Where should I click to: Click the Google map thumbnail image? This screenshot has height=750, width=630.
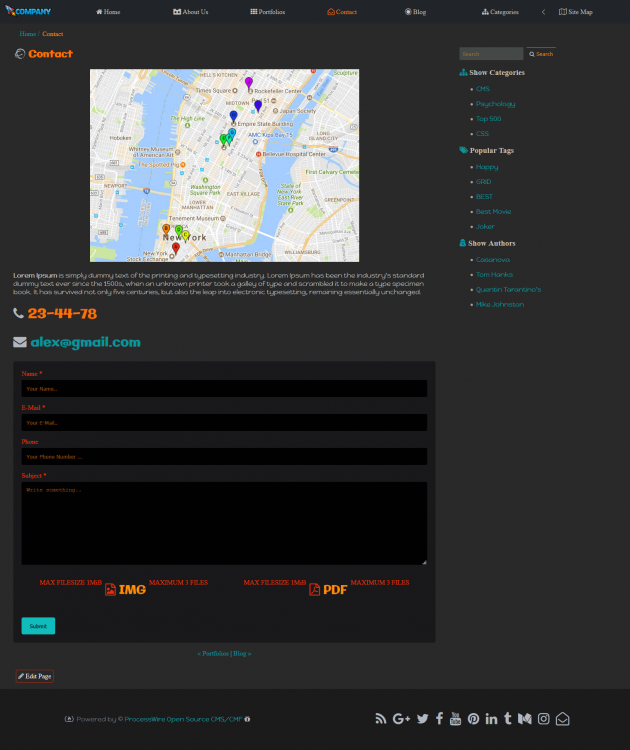(224, 165)
